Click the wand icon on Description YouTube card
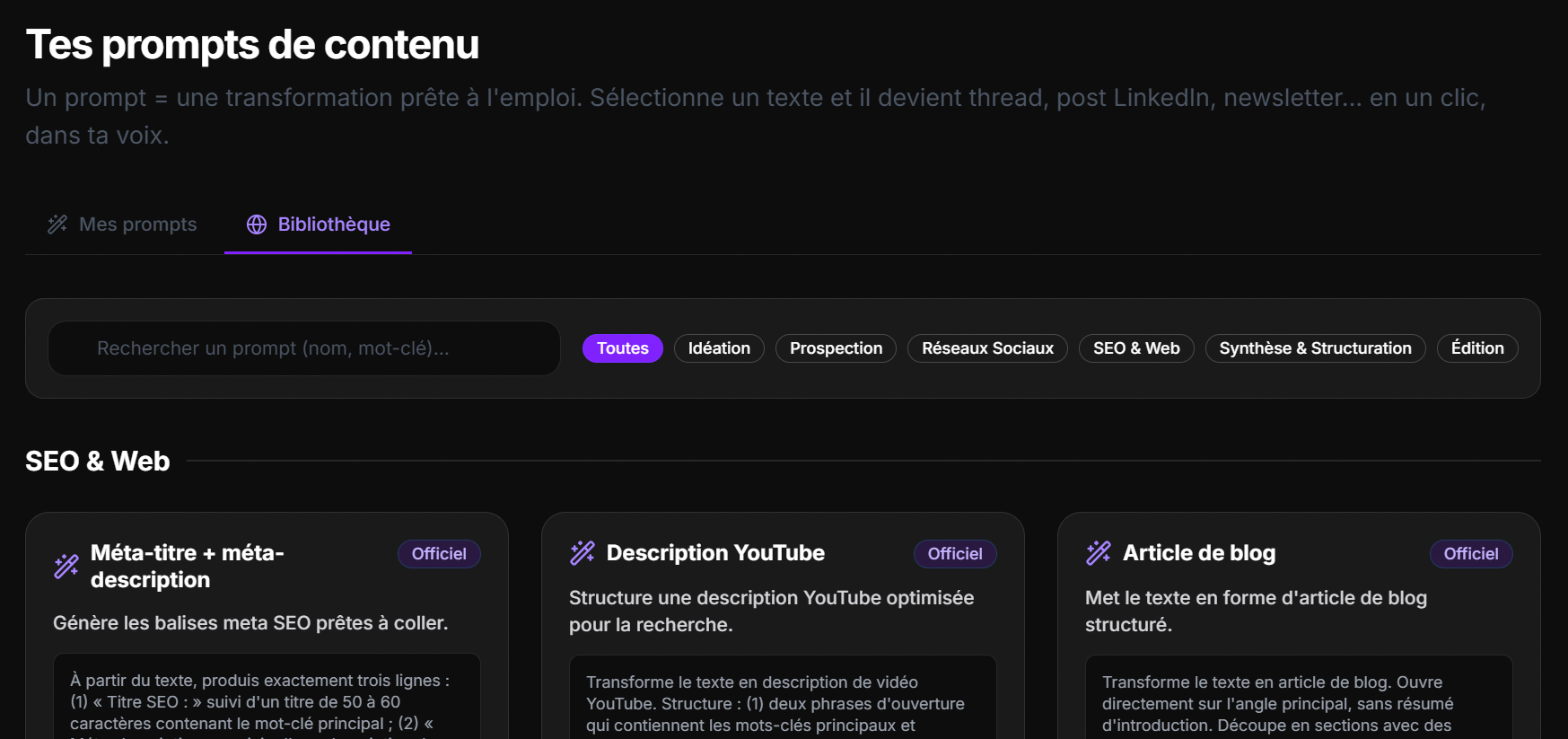 point(583,553)
